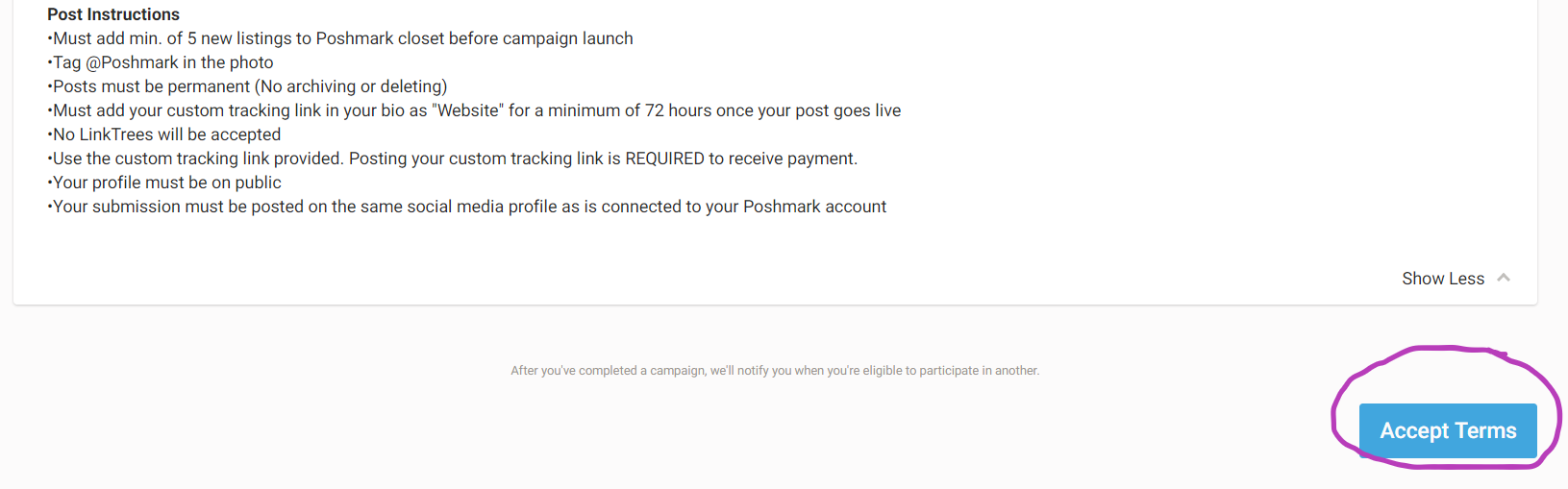This screenshot has width=1568, height=489.
Task: Collapse the instructions via Show Less
Action: coord(1442,279)
